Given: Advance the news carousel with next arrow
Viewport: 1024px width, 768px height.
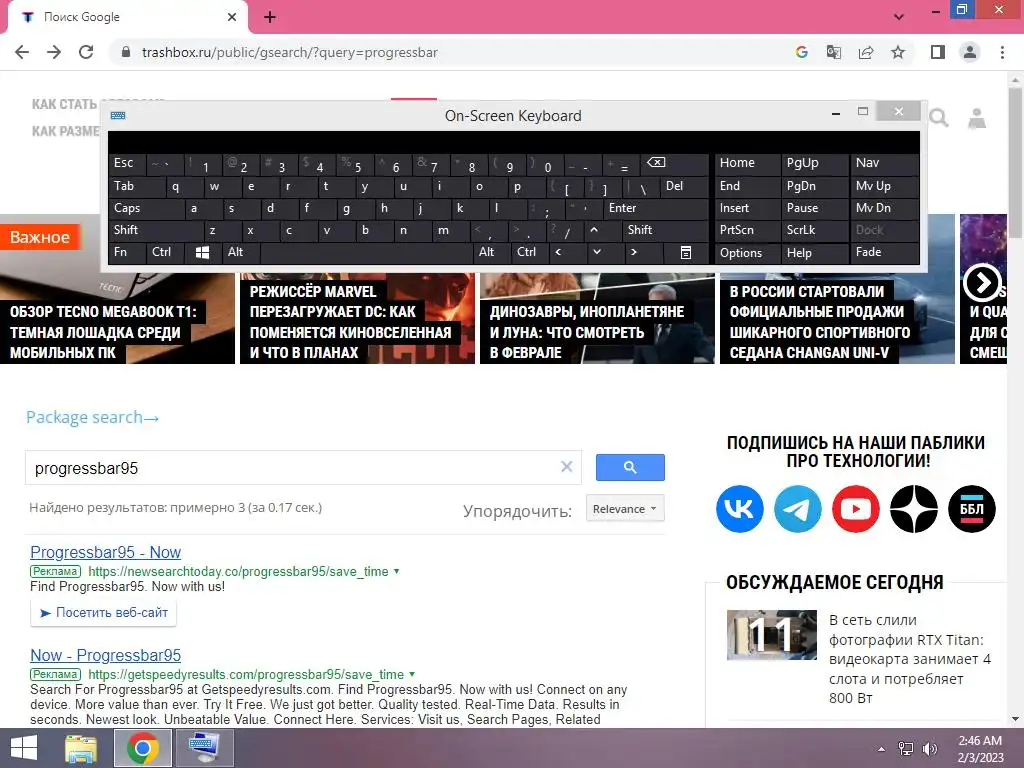Looking at the screenshot, I should [982, 283].
